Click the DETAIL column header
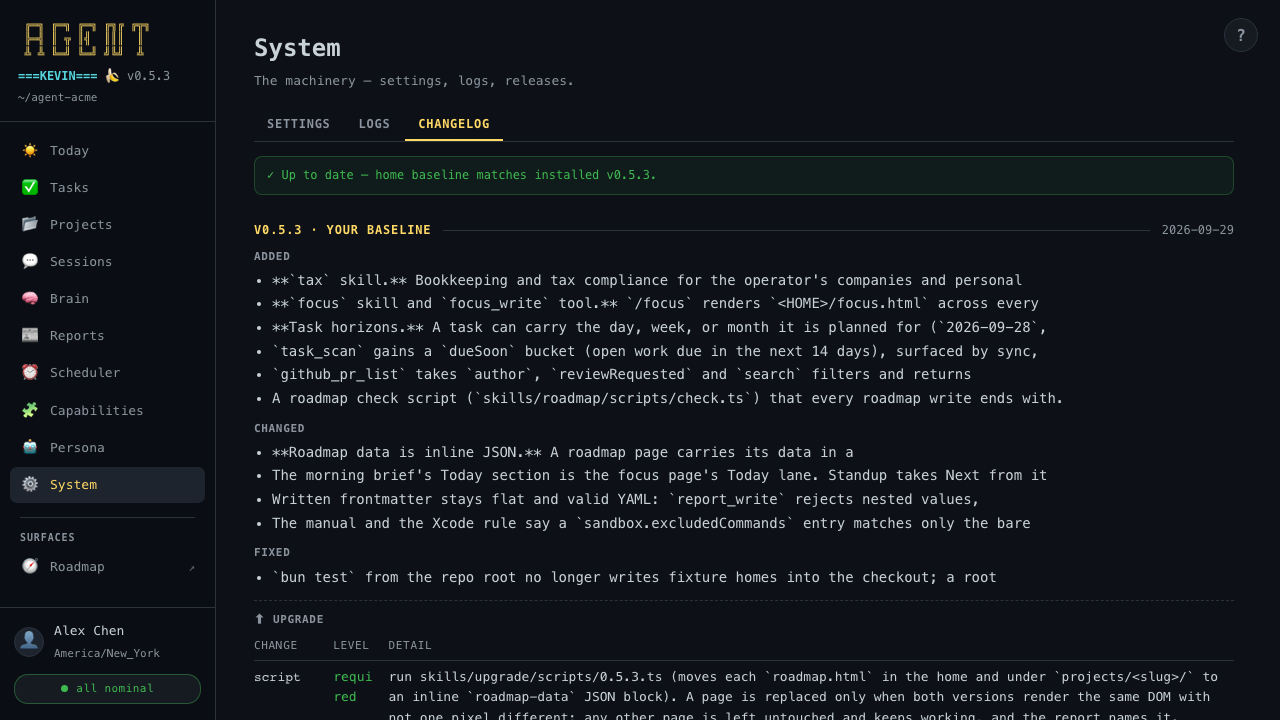The image size is (1280, 720). 410,645
